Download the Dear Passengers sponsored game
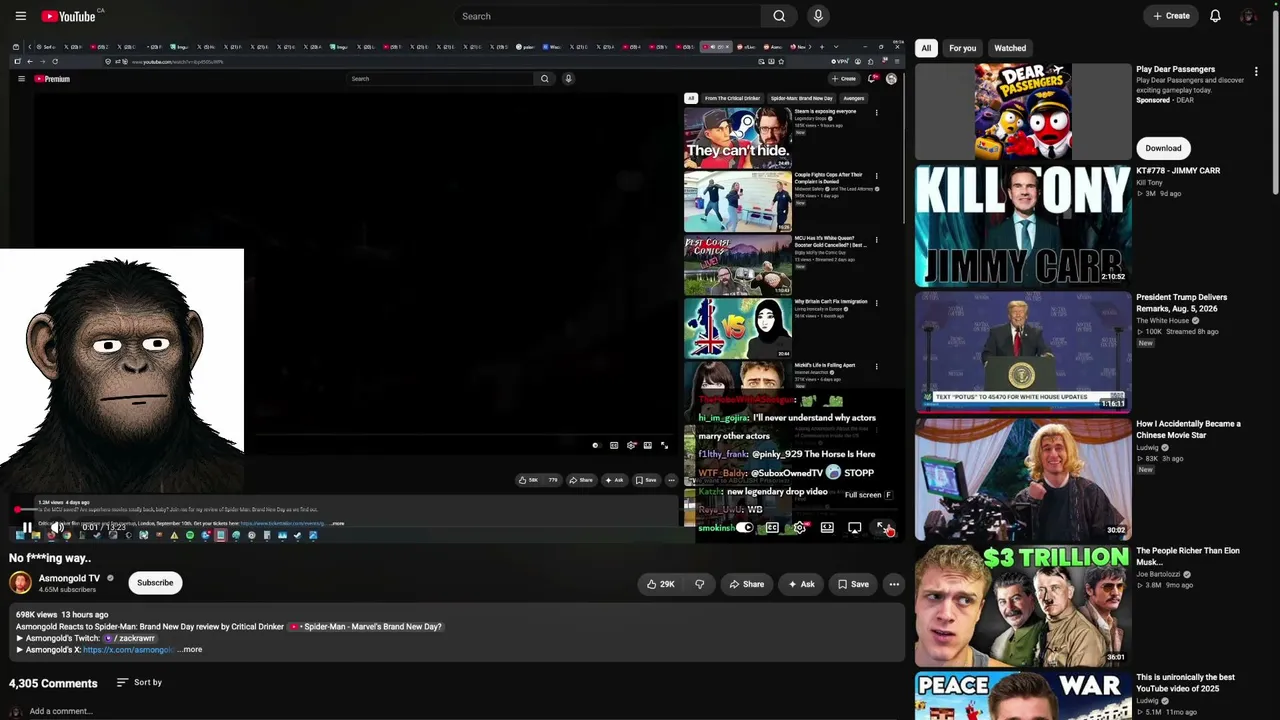 (x=1163, y=148)
